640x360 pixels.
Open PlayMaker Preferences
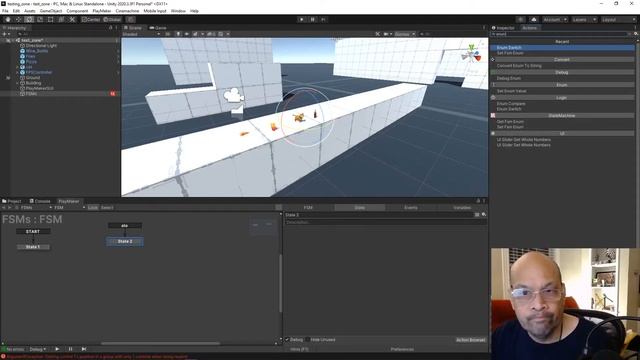(402, 349)
